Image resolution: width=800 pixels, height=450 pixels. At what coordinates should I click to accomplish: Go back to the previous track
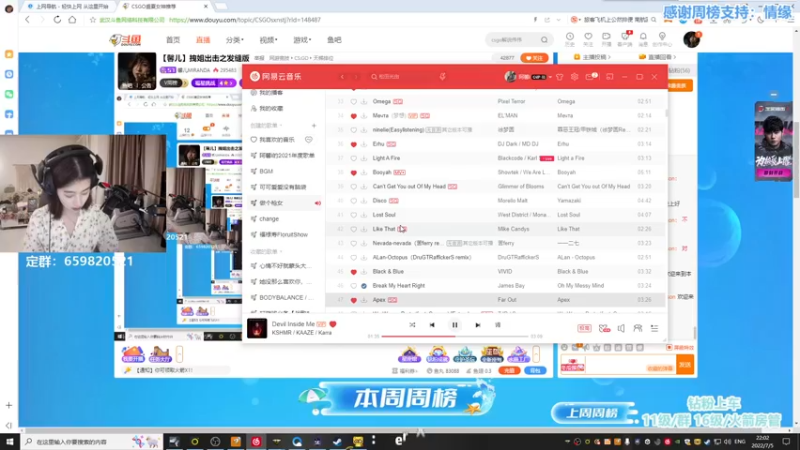[432, 325]
